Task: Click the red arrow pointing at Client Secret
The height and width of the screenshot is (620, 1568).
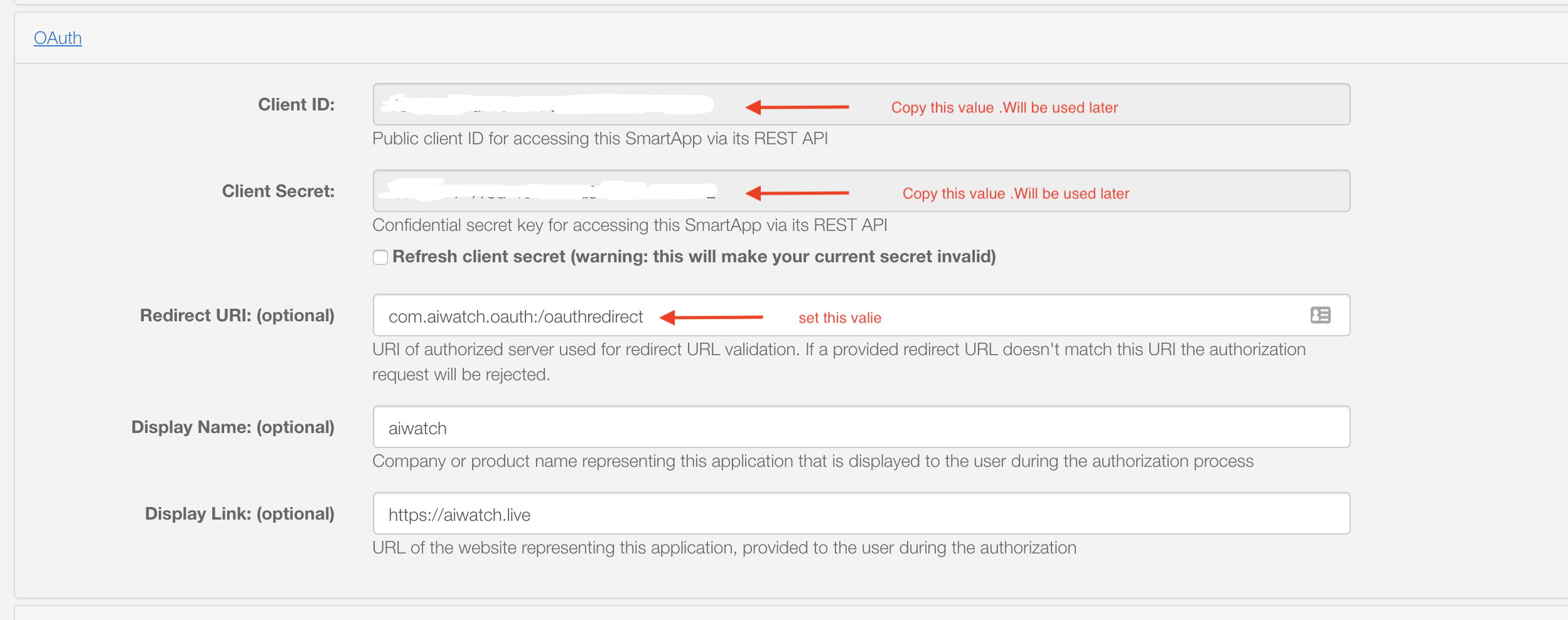Action: pyautogui.click(x=797, y=193)
